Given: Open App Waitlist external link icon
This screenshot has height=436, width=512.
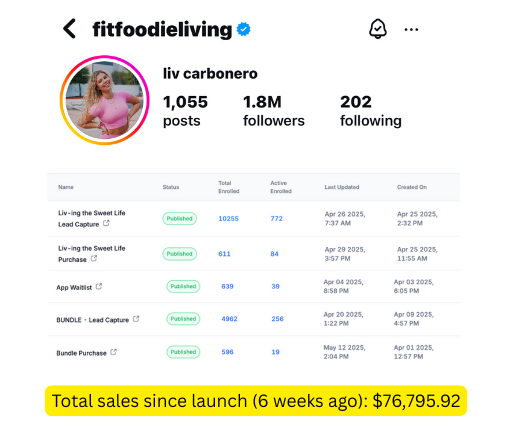Looking at the screenshot, I should coord(99,286).
